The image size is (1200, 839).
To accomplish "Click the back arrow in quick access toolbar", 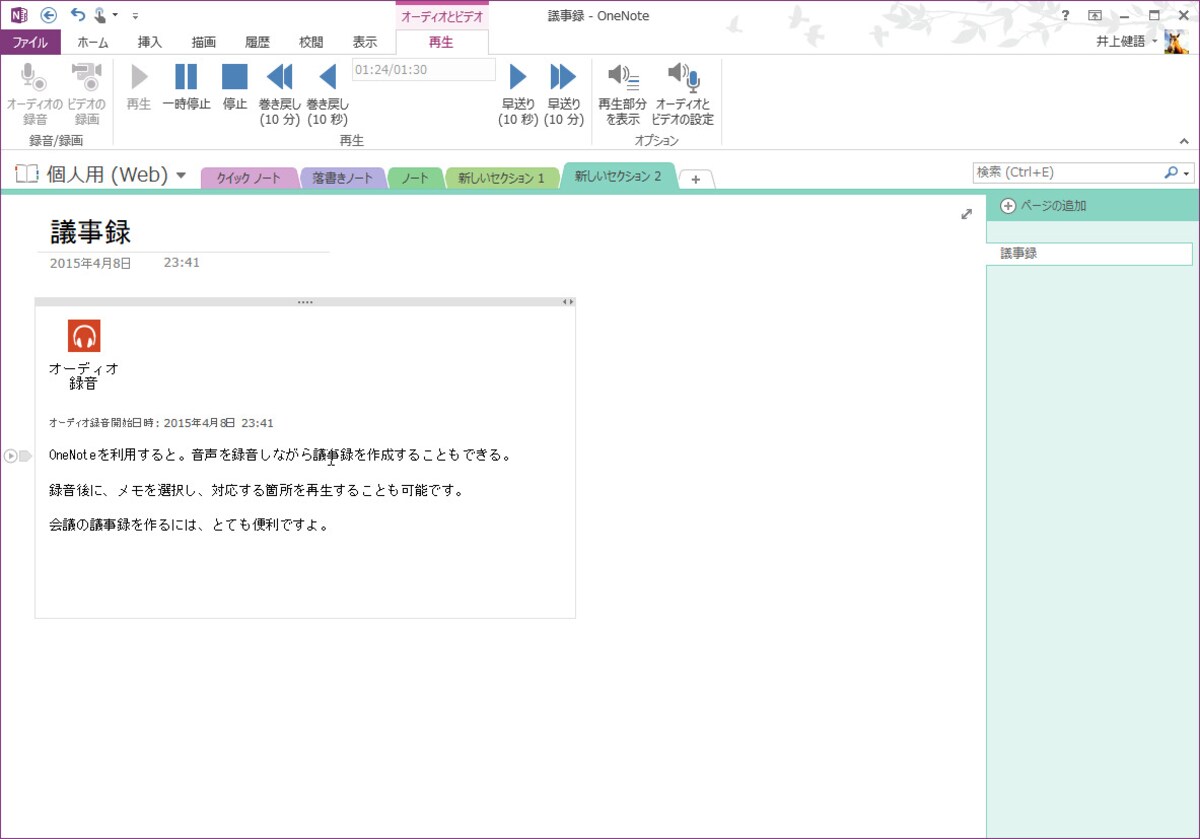I will click(x=49, y=15).
